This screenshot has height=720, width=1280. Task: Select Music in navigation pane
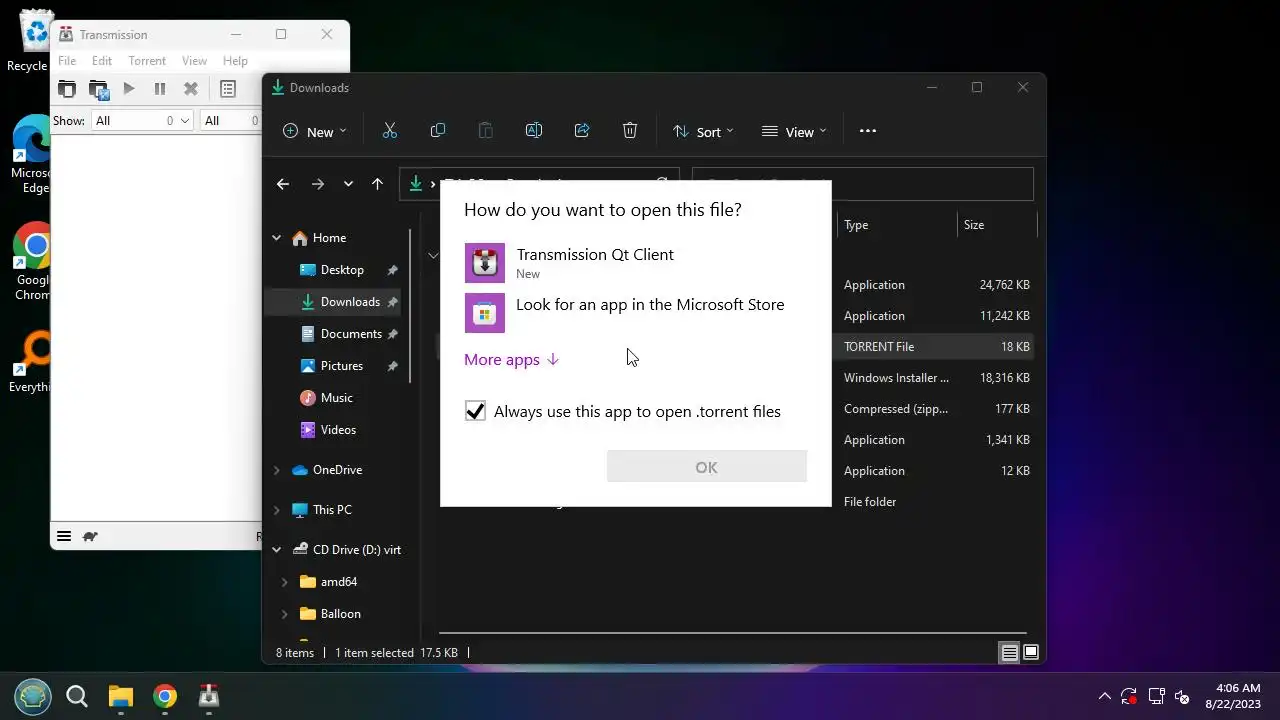point(336,398)
